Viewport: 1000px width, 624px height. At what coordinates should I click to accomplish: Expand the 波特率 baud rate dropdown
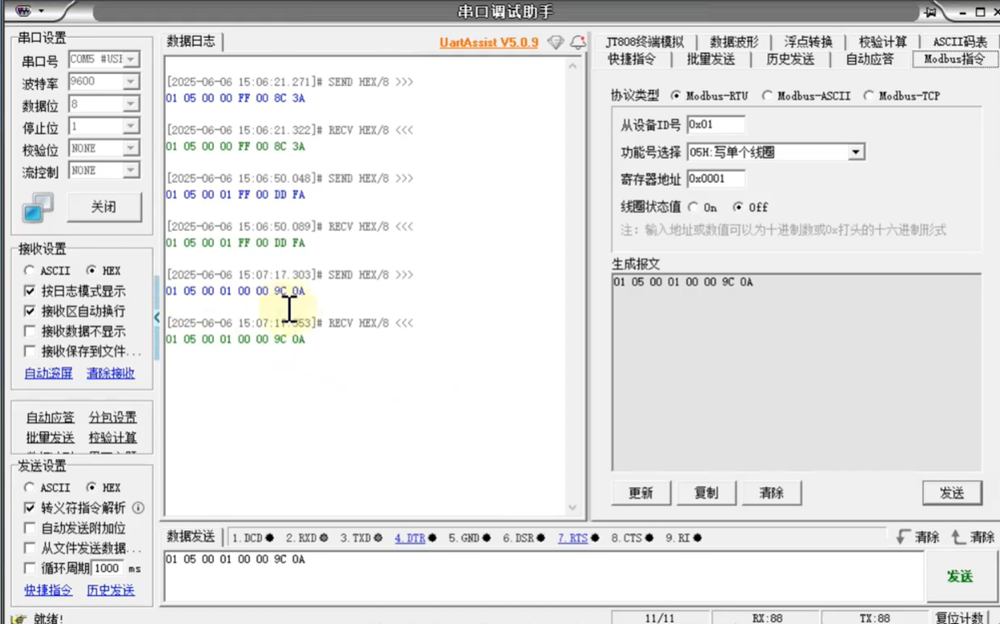130,82
